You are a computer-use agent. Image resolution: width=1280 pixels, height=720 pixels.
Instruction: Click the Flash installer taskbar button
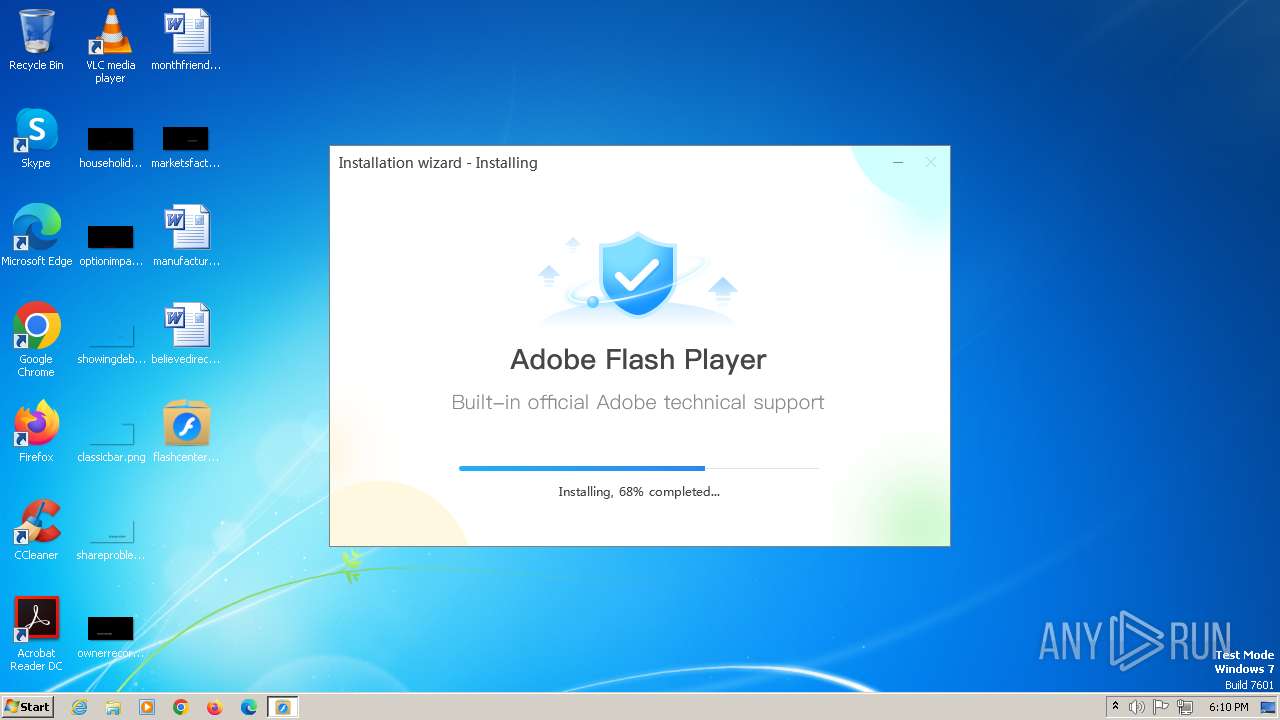[283, 707]
